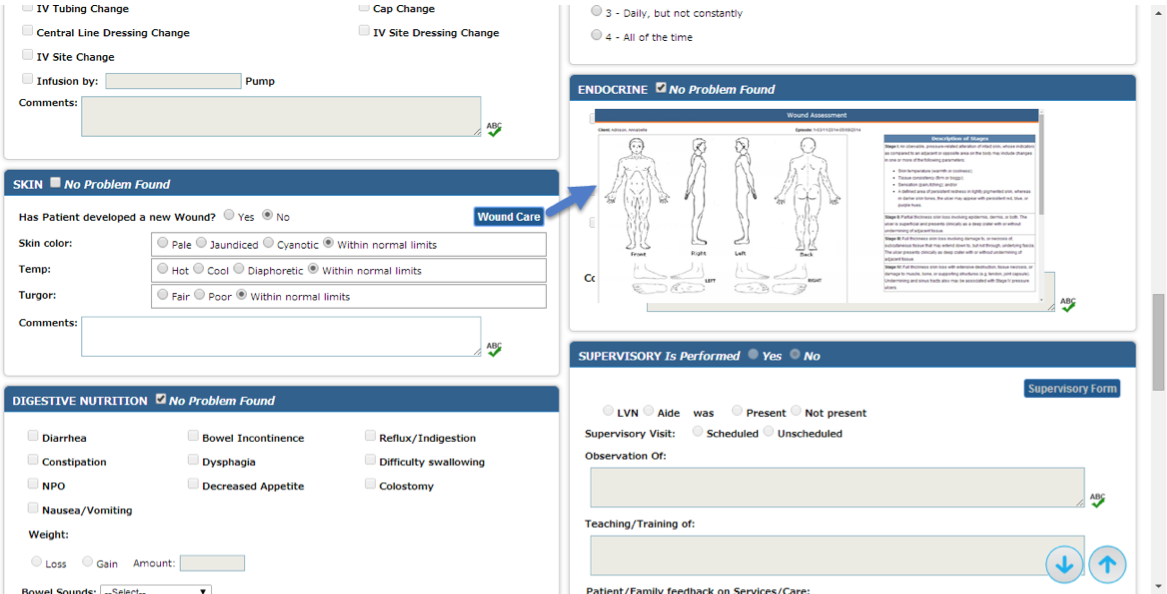Click the Infusion by pump name field
1167x594 pixels.
coord(173,81)
